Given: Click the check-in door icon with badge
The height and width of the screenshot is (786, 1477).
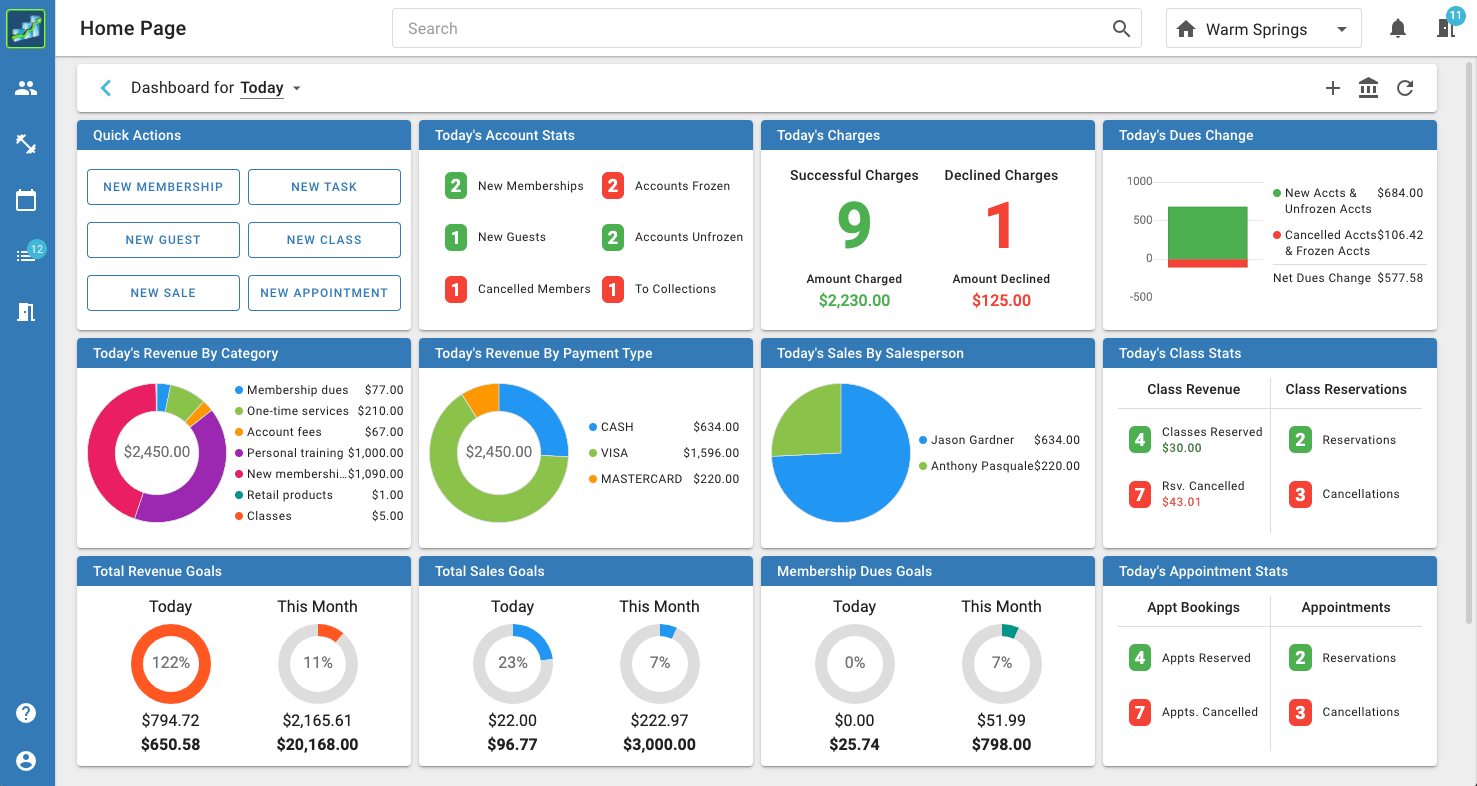Looking at the screenshot, I should [1445, 29].
